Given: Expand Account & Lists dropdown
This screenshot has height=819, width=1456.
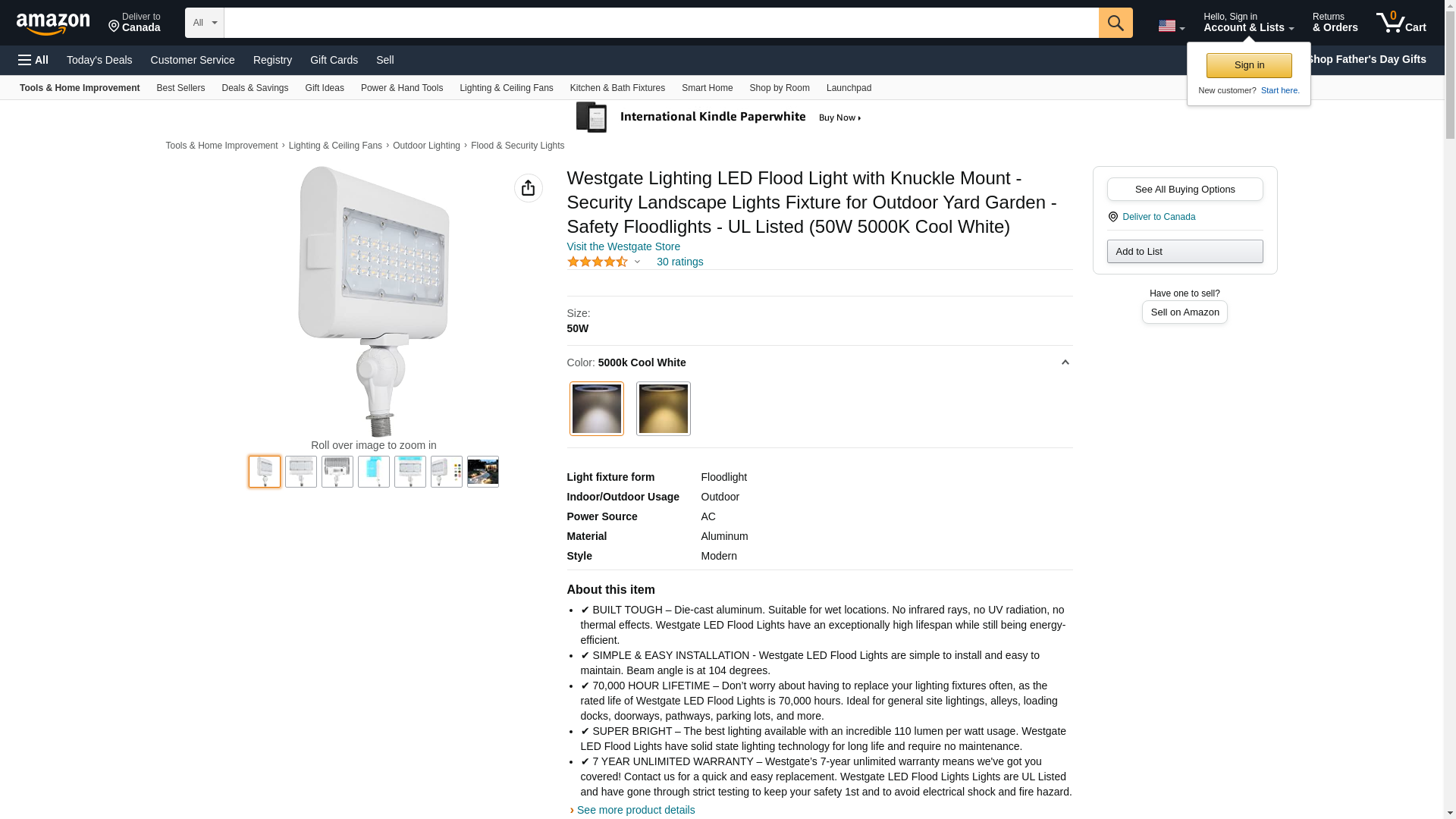Looking at the screenshot, I should (x=1248, y=23).
